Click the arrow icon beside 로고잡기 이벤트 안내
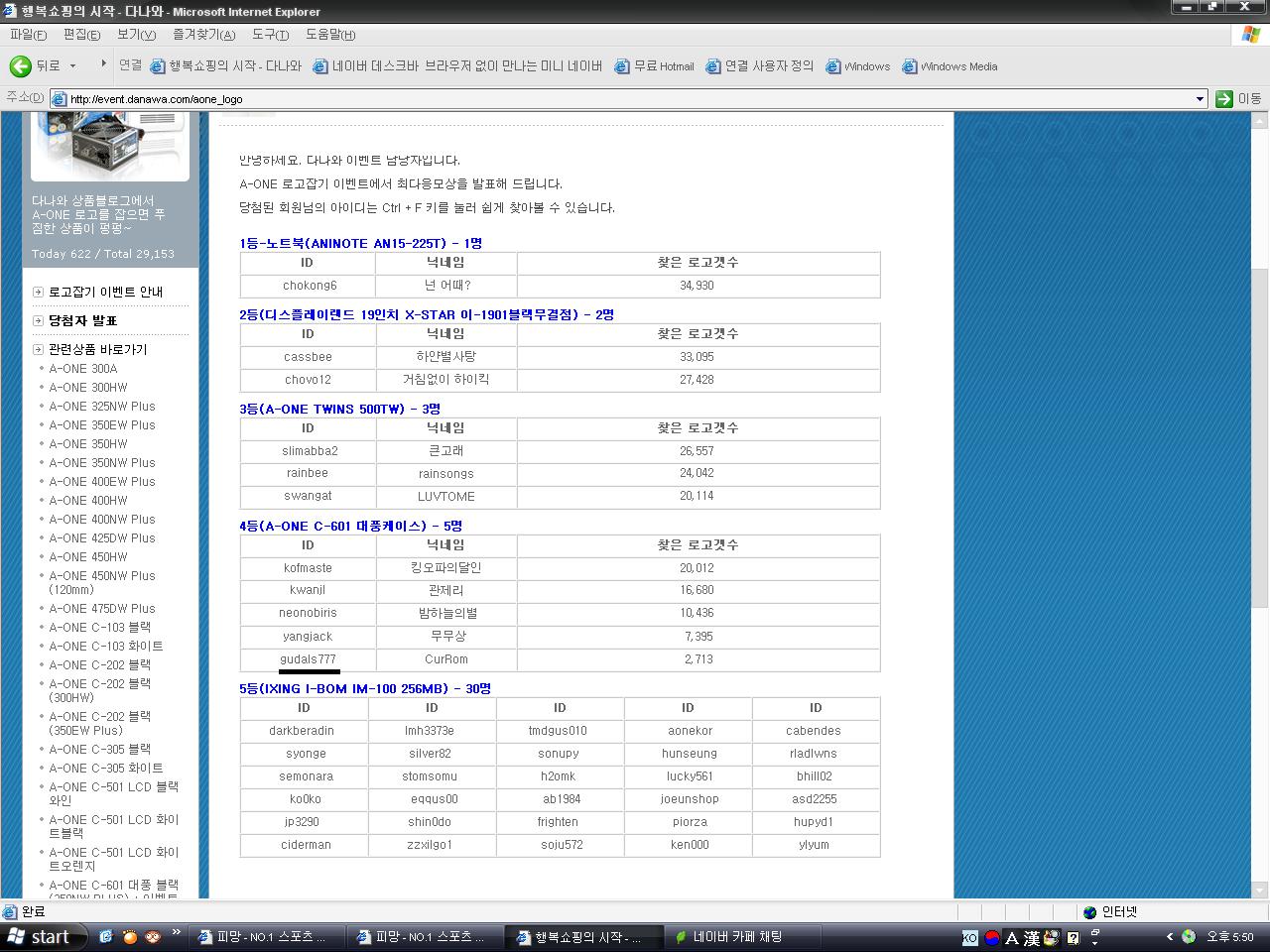Image resolution: width=1270 pixels, height=952 pixels. (x=38, y=292)
